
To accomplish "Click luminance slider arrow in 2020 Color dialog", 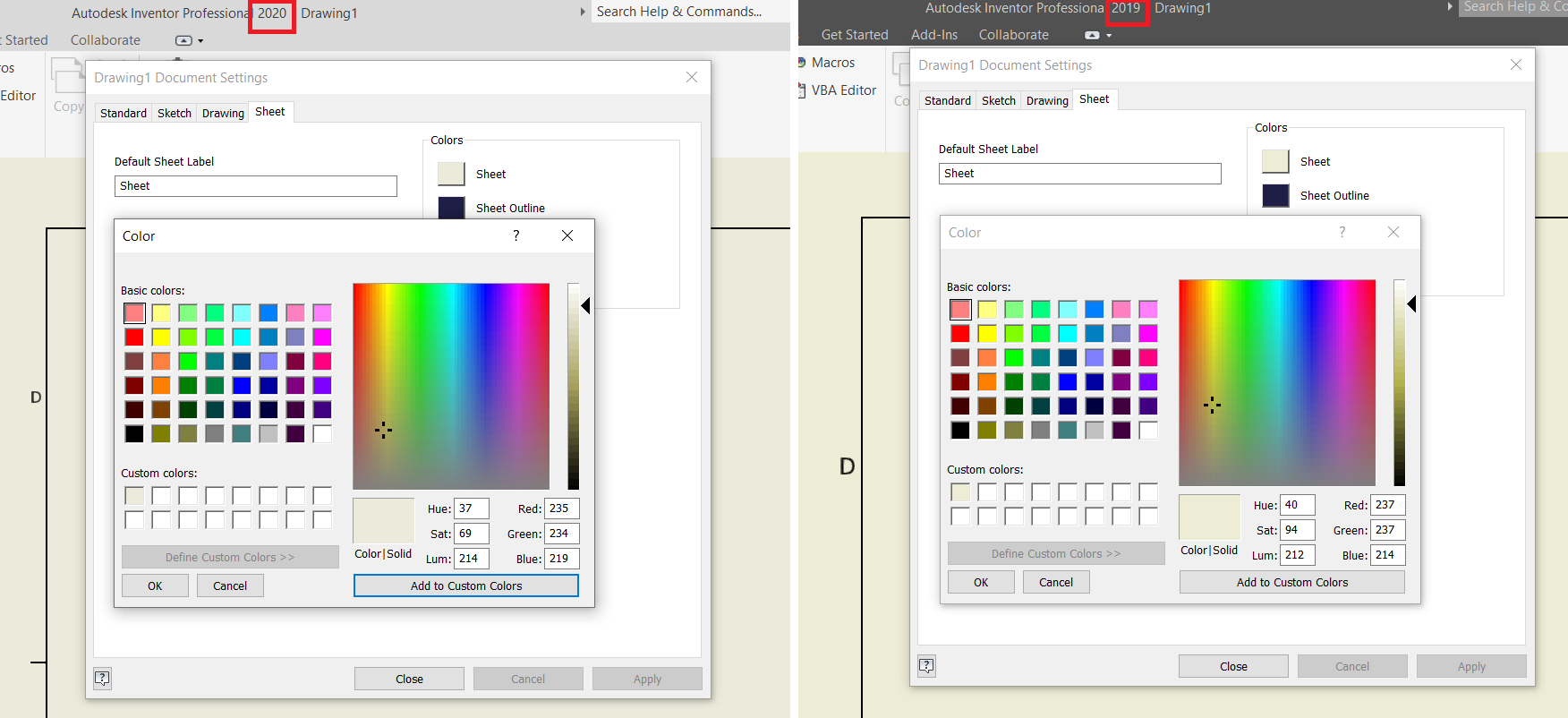I will pos(585,306).
